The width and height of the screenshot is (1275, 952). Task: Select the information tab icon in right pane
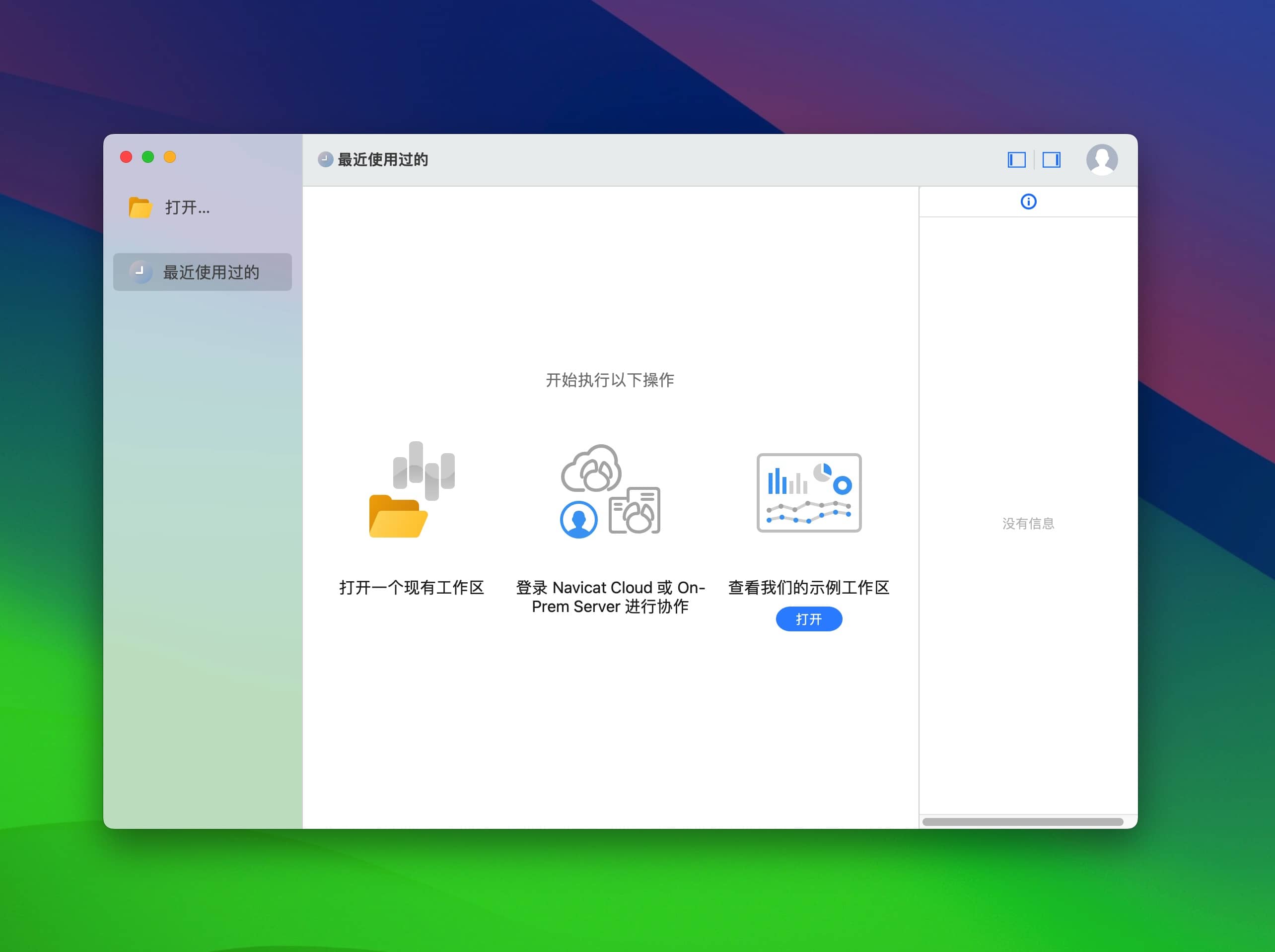pos(1028,202)
